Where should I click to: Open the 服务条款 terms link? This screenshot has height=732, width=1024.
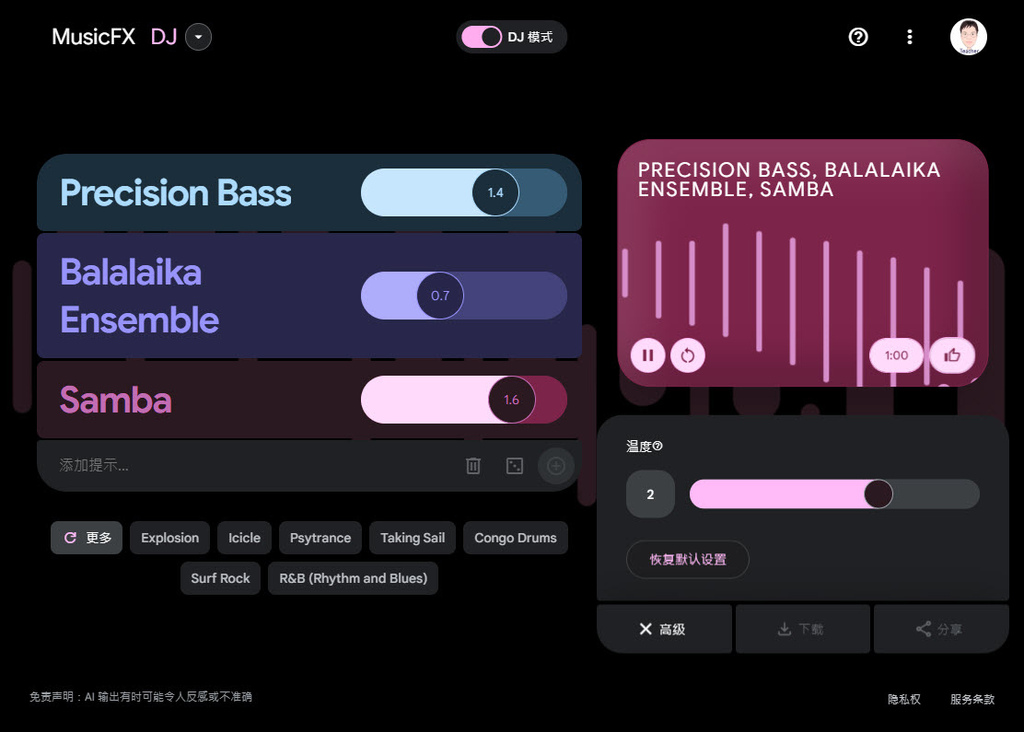click(x=972, y=699)
